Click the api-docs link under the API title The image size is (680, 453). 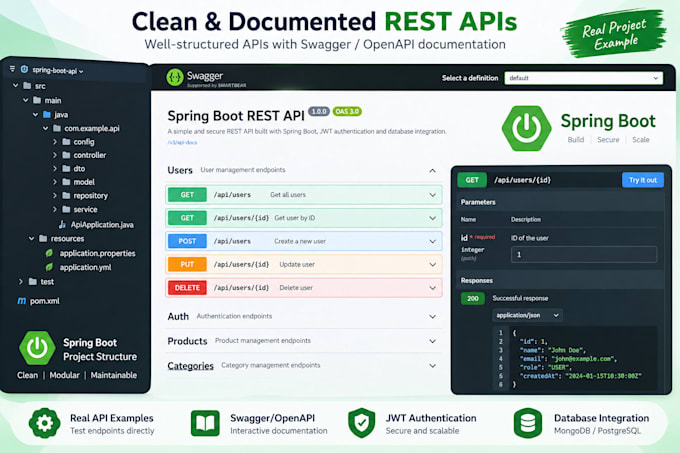click(x=182, y=142)
